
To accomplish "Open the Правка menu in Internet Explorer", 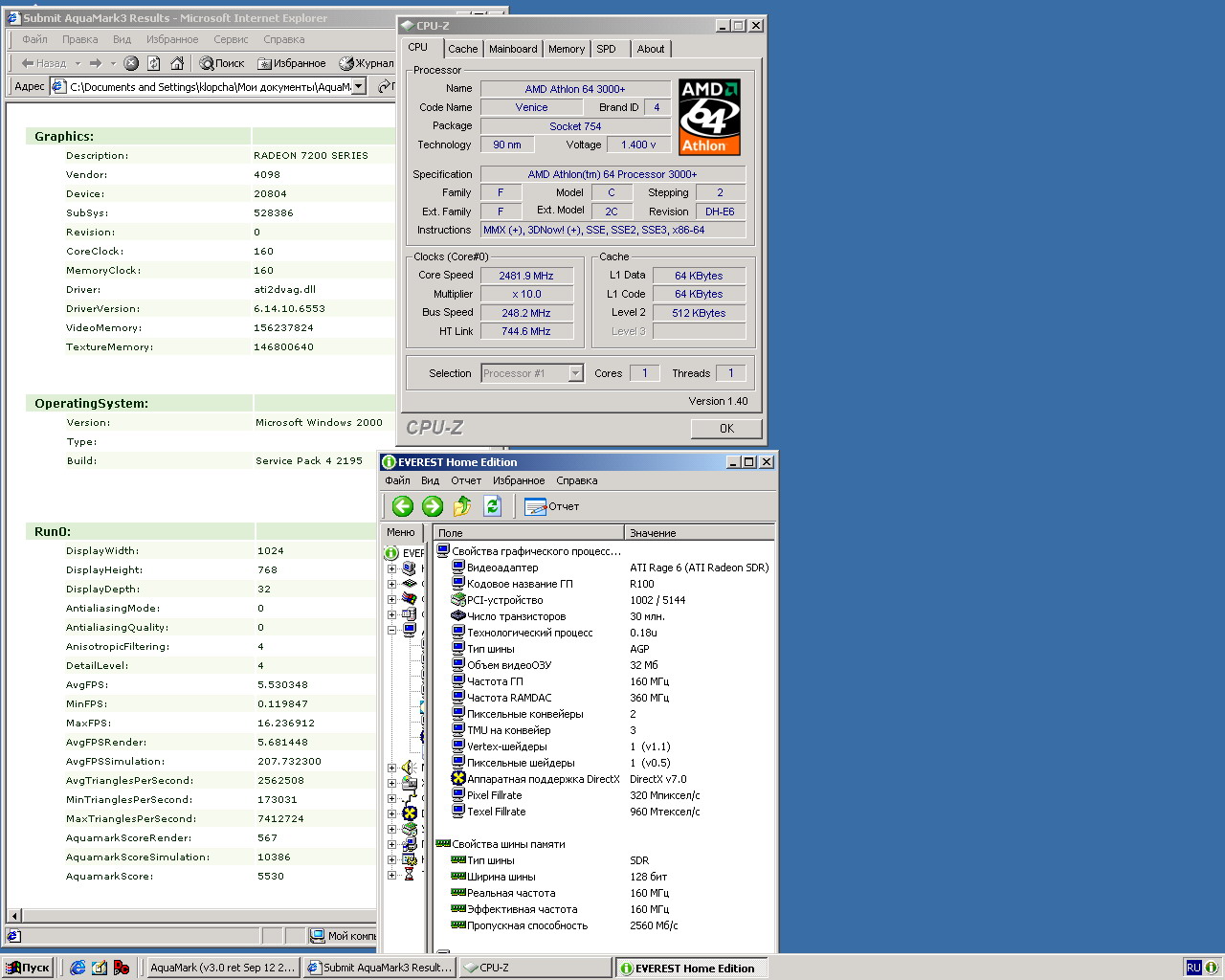I will pos(80,39).
